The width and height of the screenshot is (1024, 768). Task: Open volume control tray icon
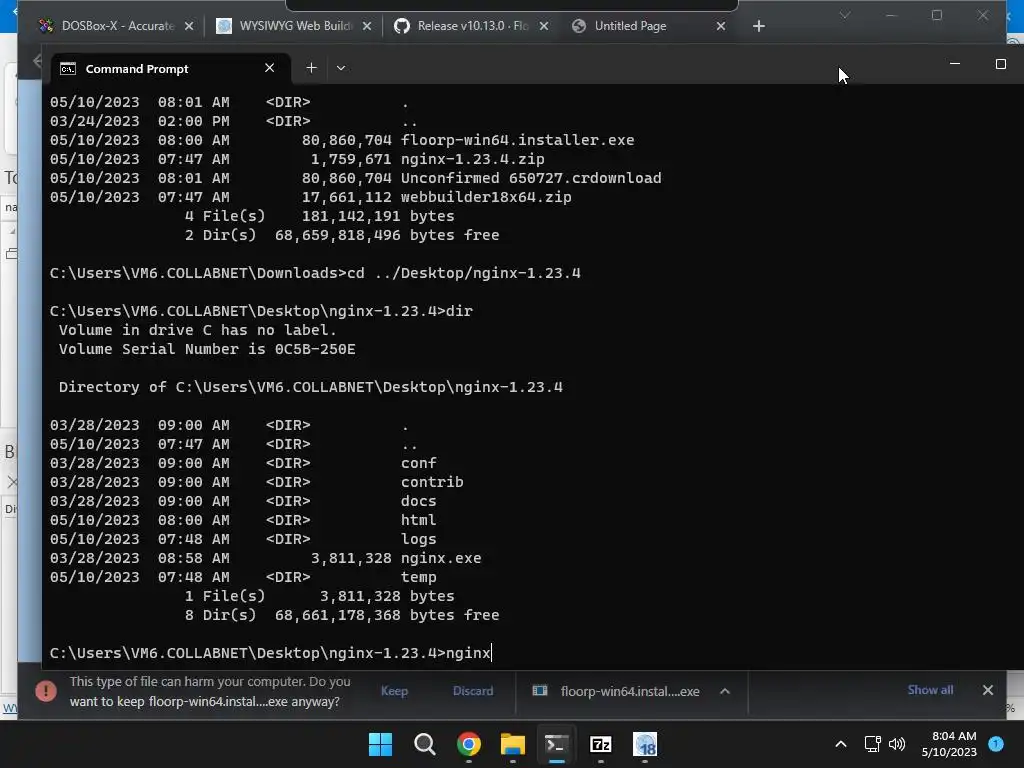pyautogui.click(x=897, y=744)
